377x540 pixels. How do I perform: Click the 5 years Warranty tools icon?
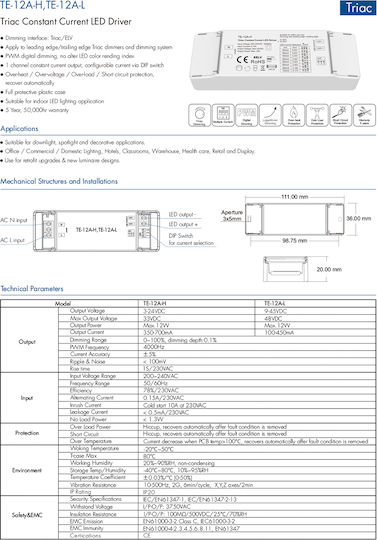(364, 115)
